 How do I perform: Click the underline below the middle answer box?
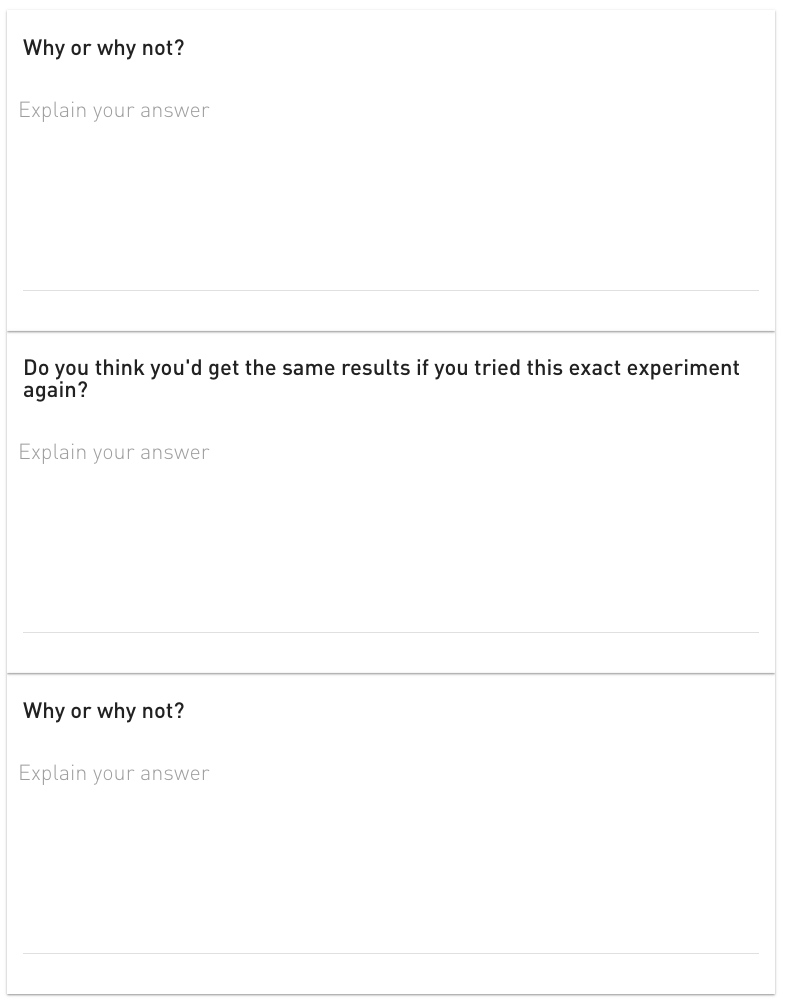(391, 633)
